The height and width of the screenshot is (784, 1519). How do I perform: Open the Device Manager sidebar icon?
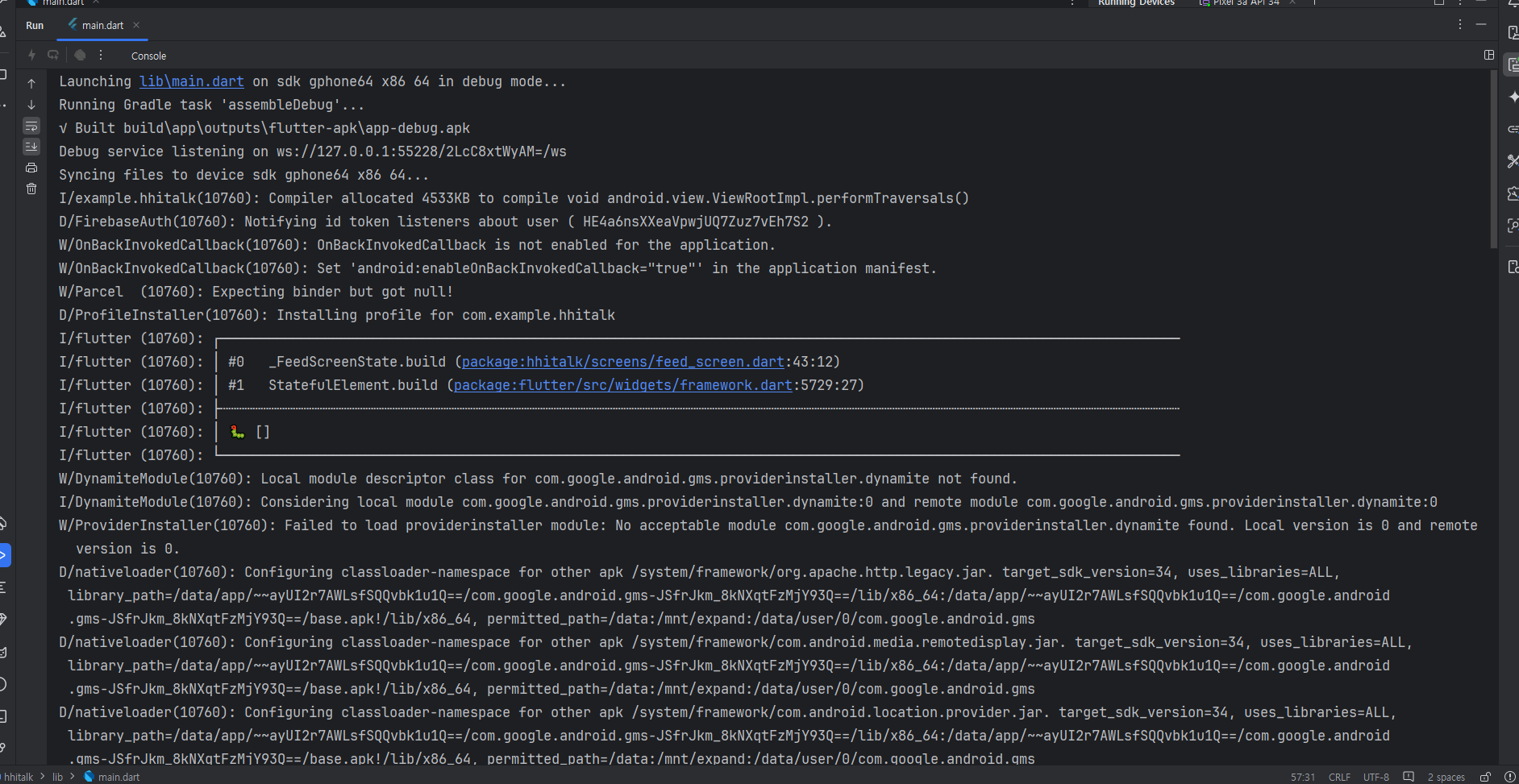coord(1513,32)
